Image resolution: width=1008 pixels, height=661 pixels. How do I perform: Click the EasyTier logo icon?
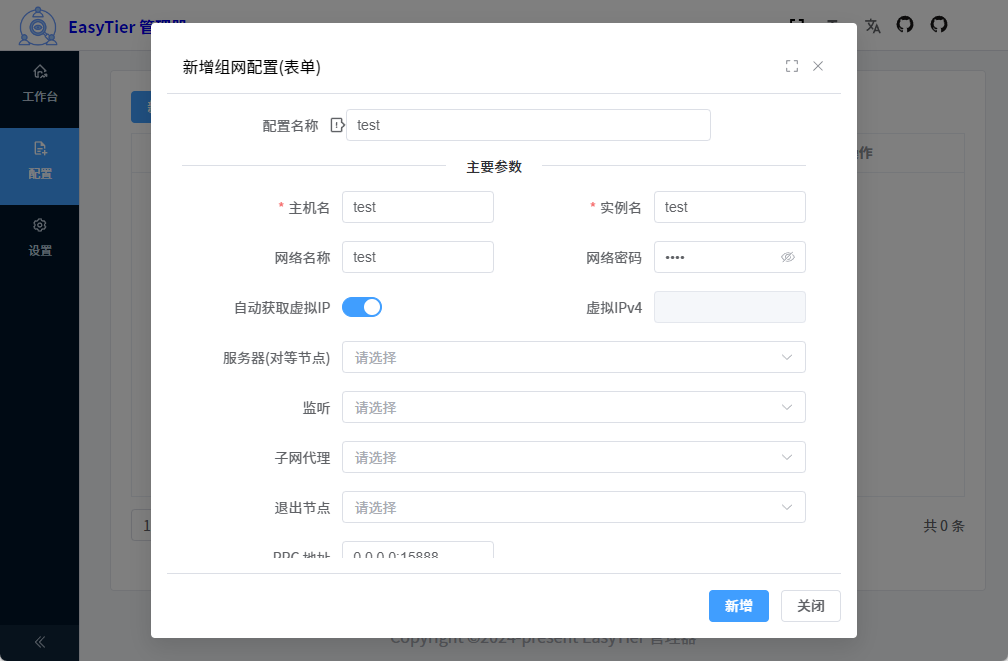point(38,26)
